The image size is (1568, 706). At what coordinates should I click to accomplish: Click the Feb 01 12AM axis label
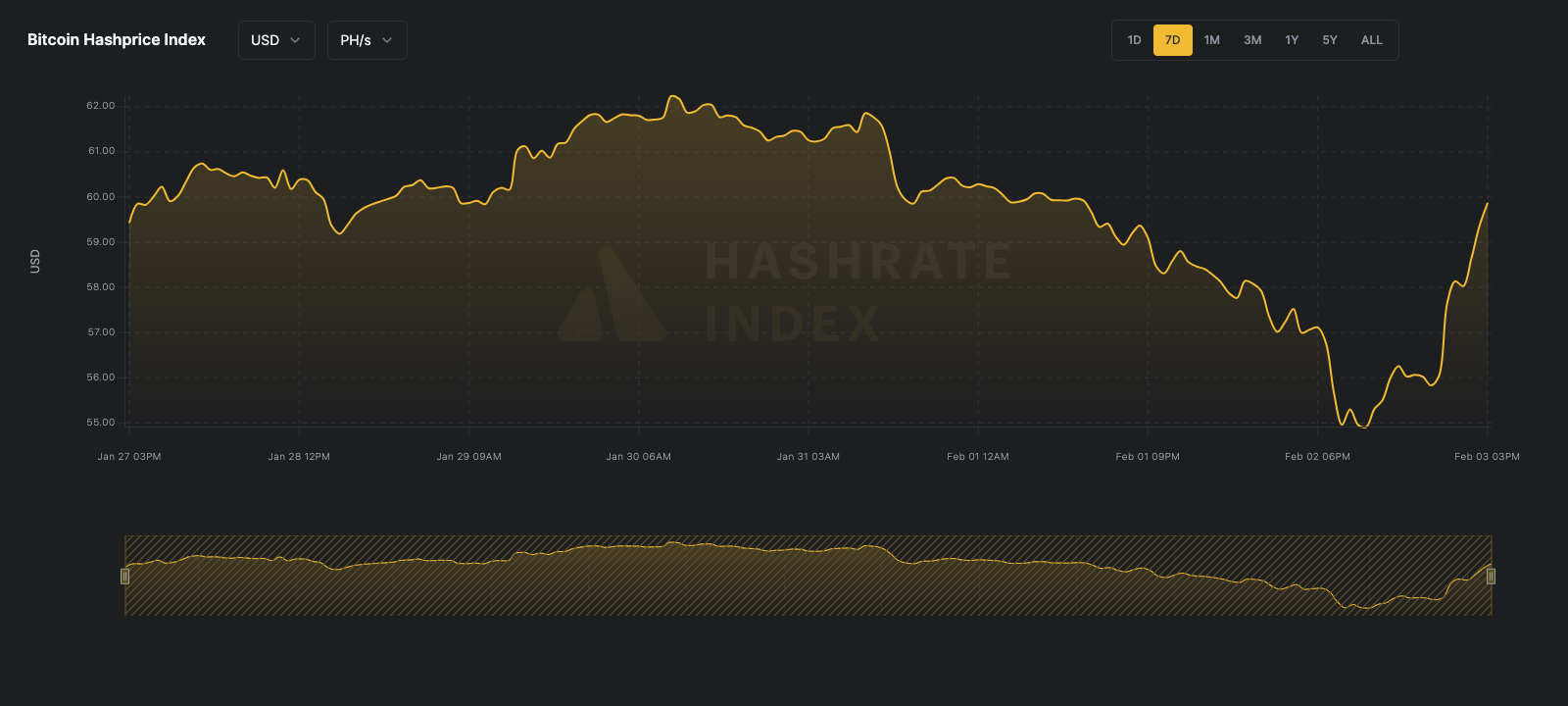click(978, 457)
